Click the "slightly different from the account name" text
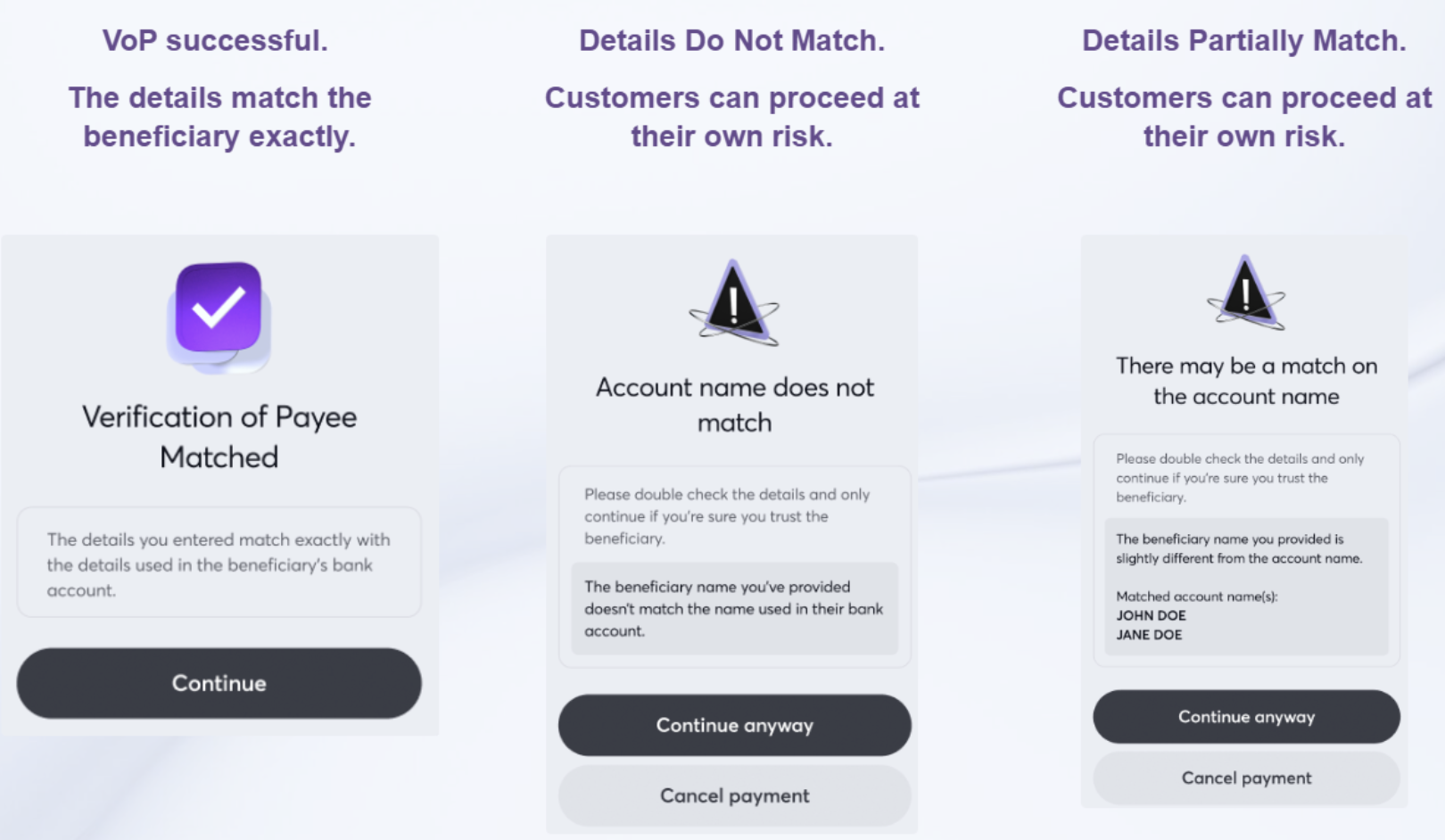Viewport: 1445px width, 840px height. [1239, 549]
